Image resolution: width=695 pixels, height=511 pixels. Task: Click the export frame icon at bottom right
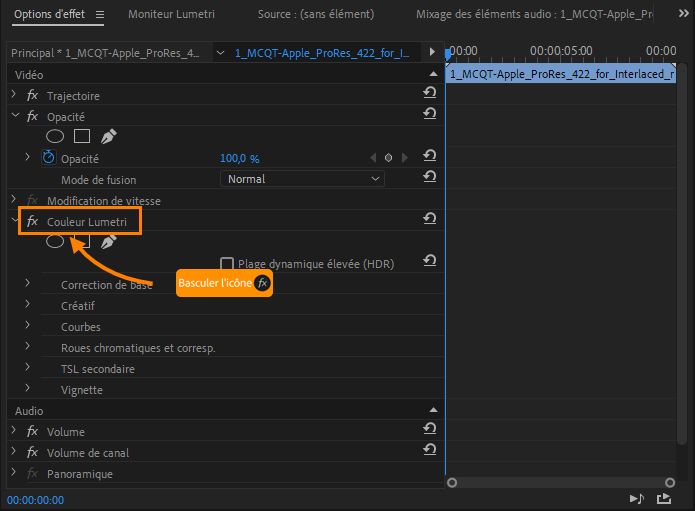[x=664, y=499]
